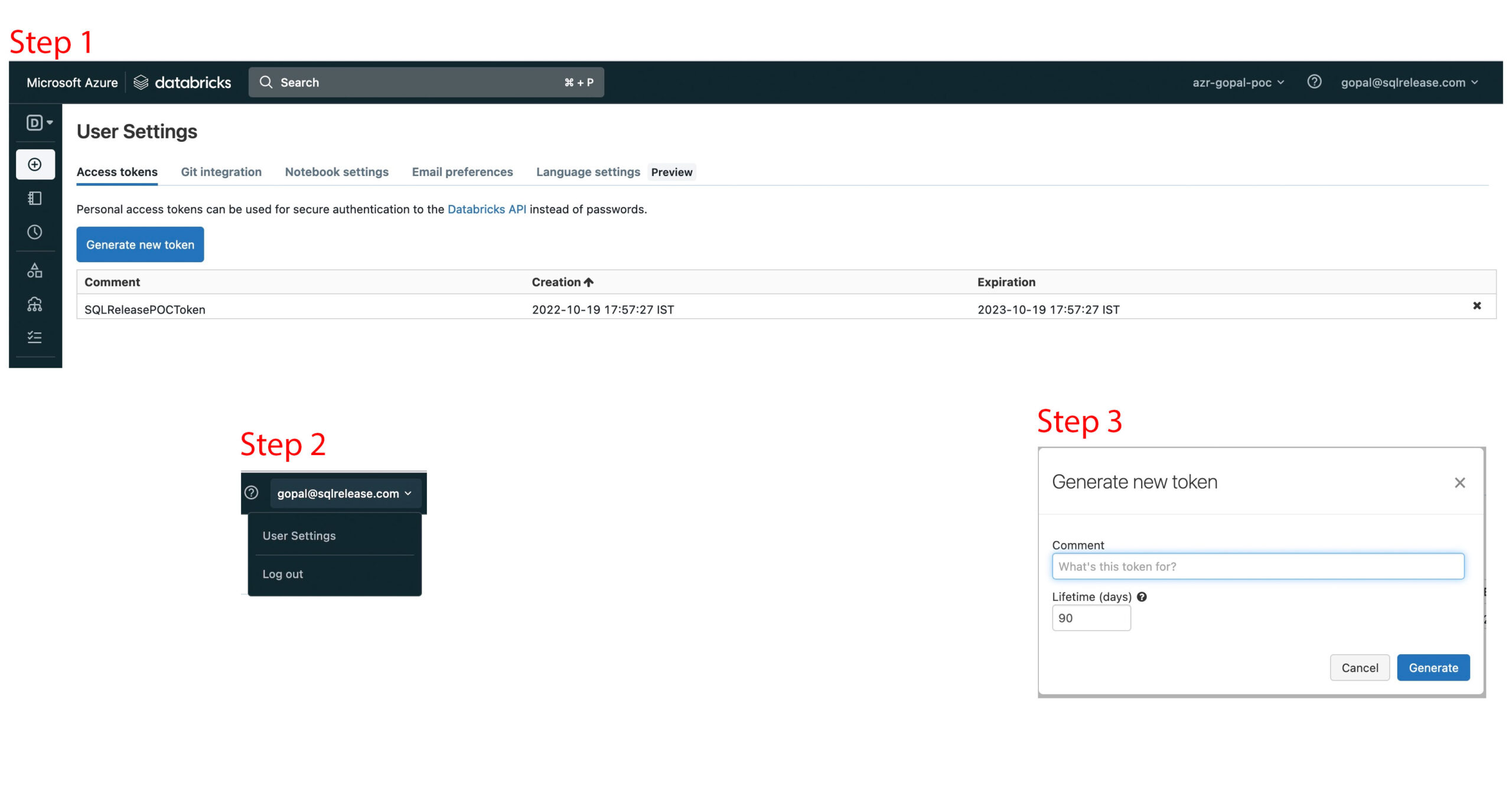Open the Data explorer sidebar icon

click(35, 271)
